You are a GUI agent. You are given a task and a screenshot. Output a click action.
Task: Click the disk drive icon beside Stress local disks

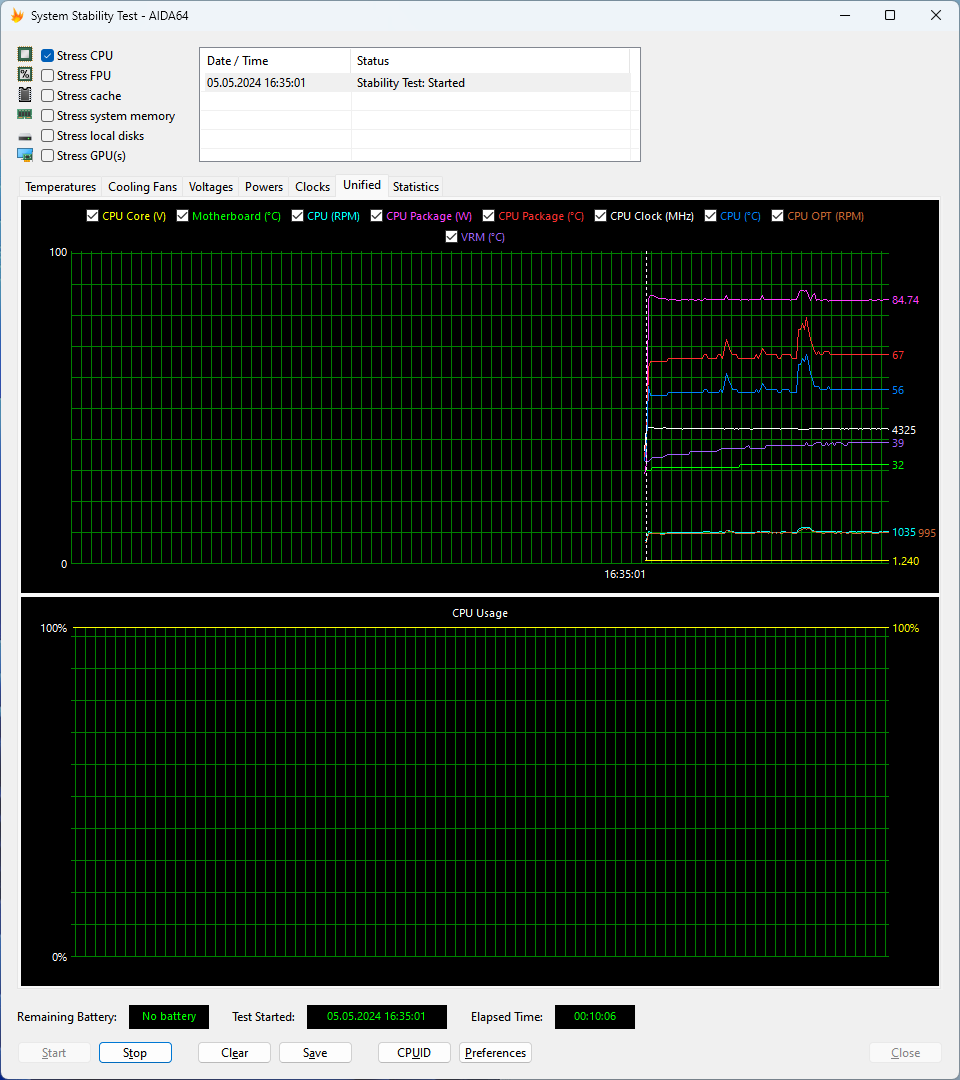[x=25, y=136]
